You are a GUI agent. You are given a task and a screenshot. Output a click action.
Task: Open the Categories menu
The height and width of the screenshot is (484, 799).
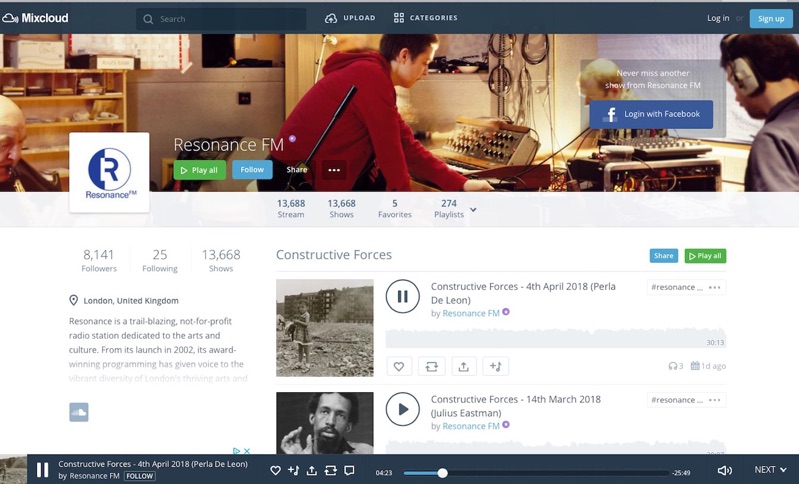[425, 18]
